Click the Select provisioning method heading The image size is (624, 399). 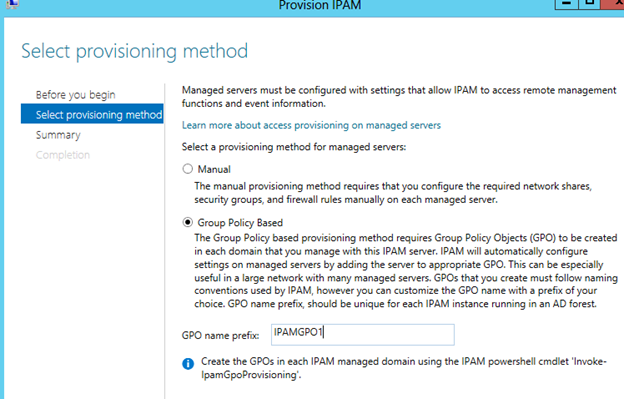[x=135, y=51]
